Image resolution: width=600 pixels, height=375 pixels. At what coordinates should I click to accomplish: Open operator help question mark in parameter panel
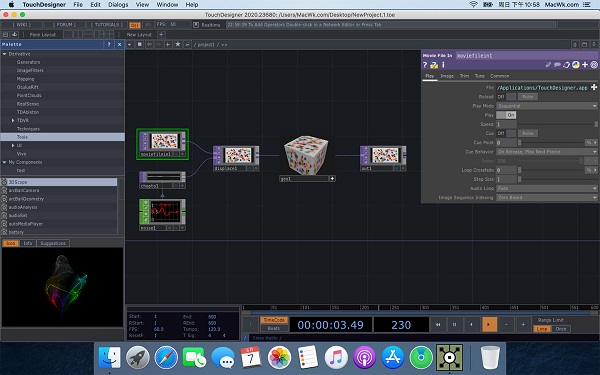coord(425,65)
